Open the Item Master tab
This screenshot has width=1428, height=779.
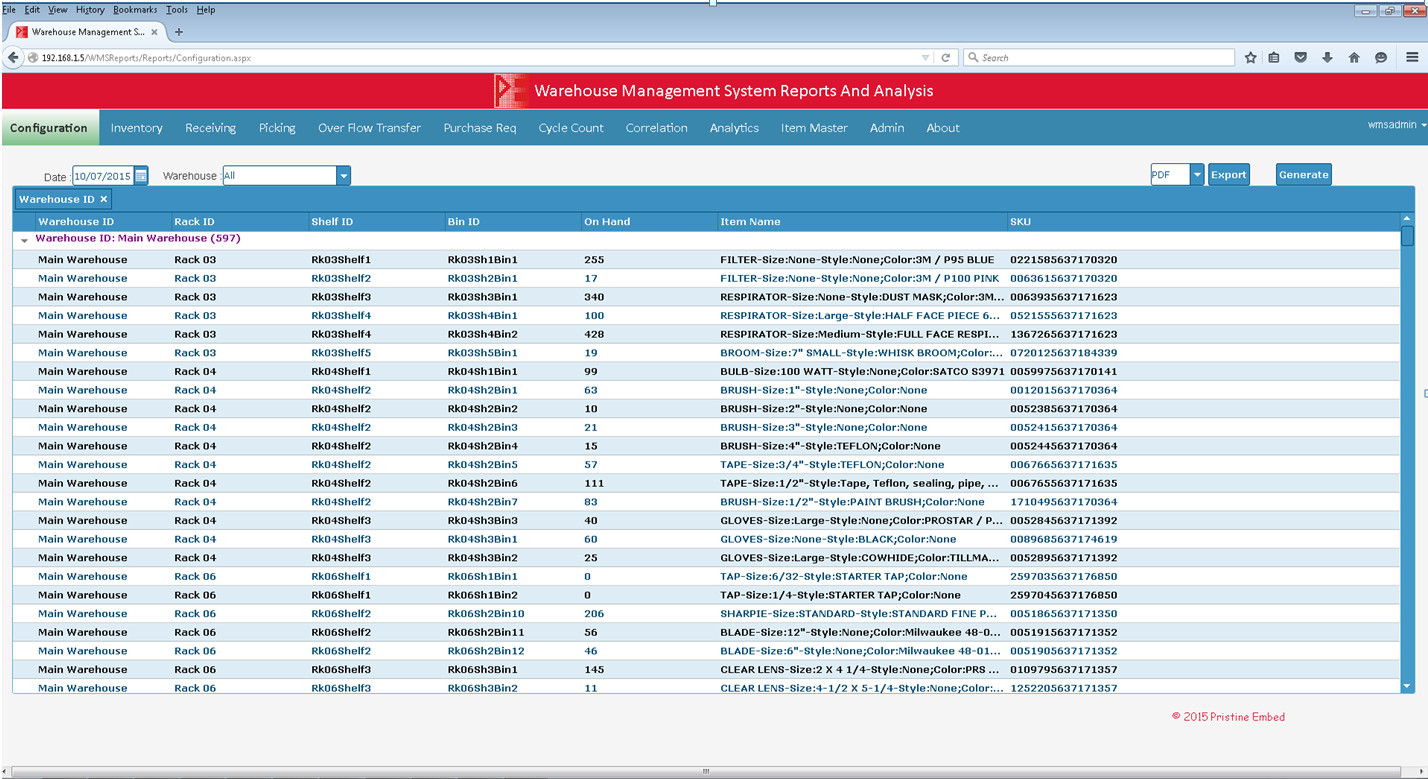click(814, 128)
